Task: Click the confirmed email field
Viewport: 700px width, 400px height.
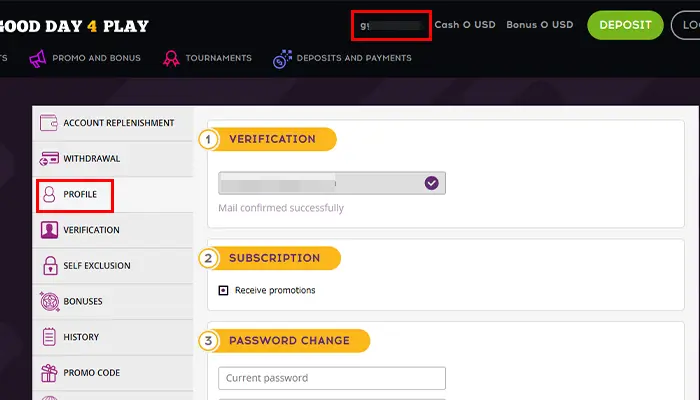Action: coord(320,183)
